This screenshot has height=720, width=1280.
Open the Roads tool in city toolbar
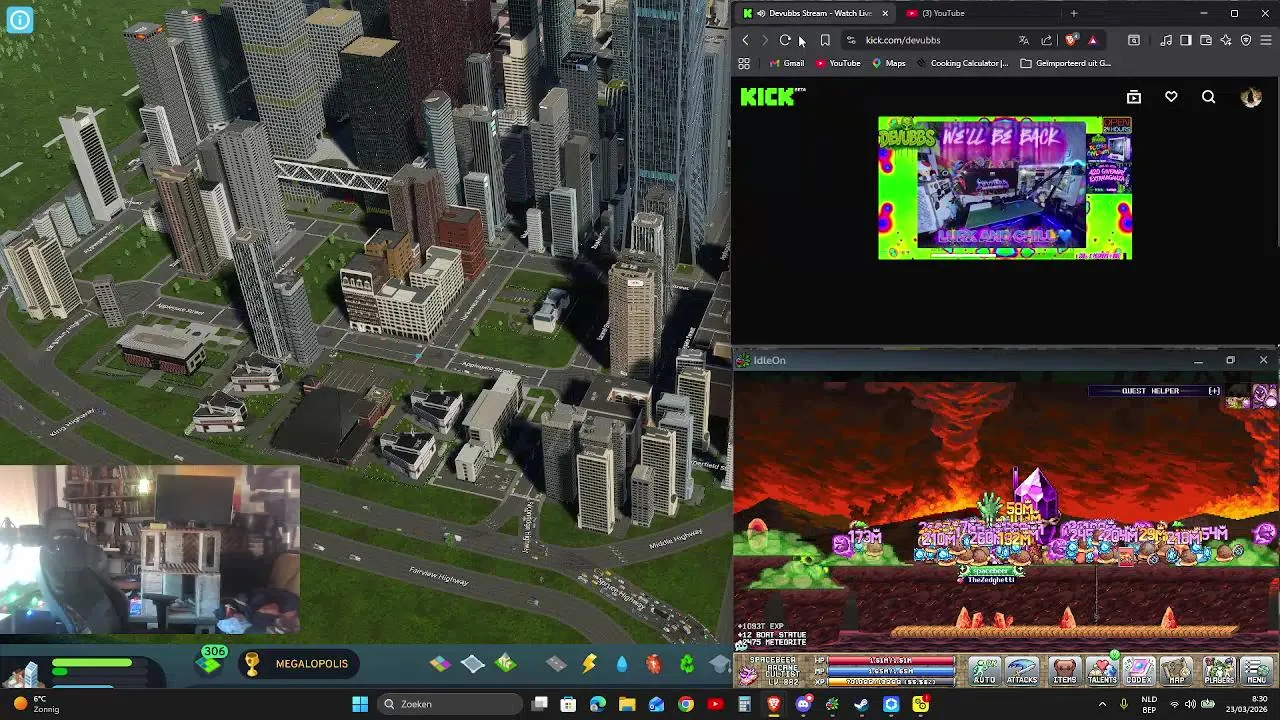(x=556, y=664)
